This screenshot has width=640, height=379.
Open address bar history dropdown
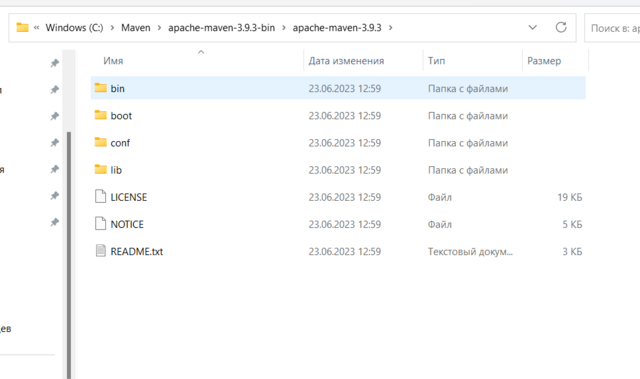click(533, 27)
